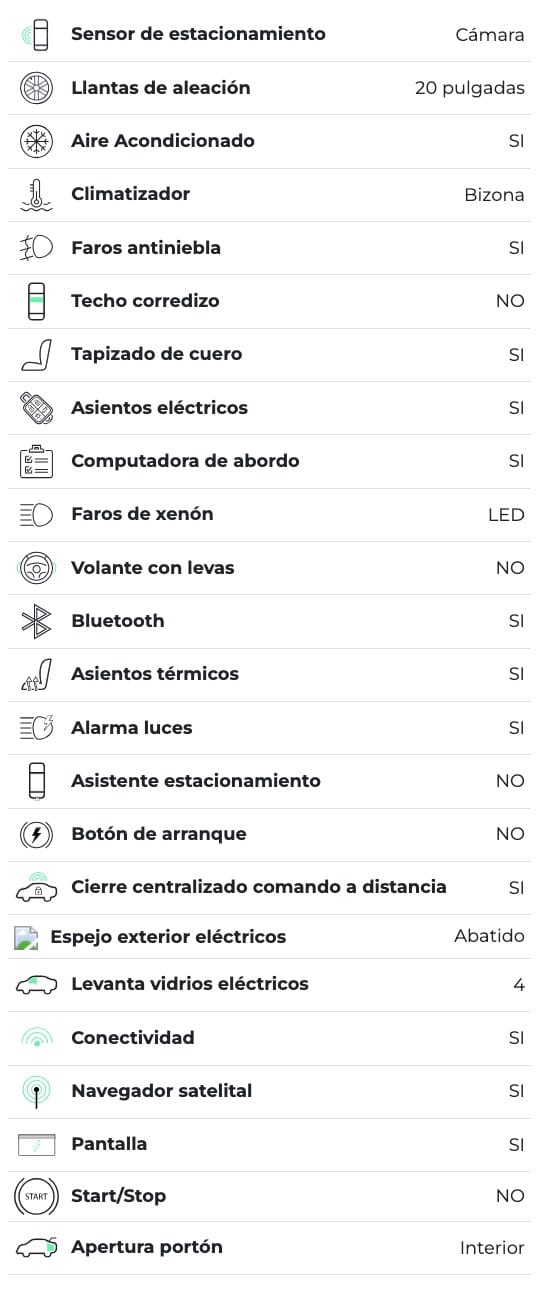Click the Conectividad wifi icon

36,1038
